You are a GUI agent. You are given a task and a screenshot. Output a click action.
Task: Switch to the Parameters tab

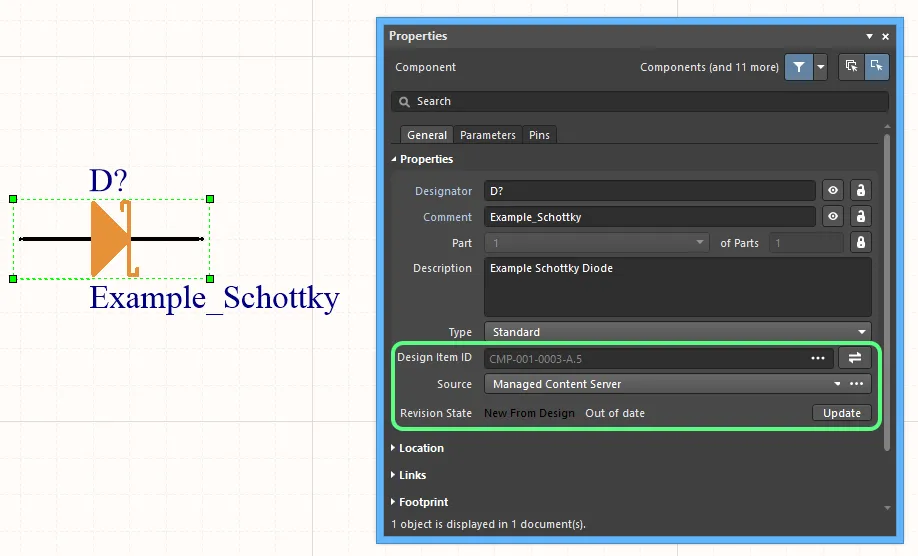(488, 135)
